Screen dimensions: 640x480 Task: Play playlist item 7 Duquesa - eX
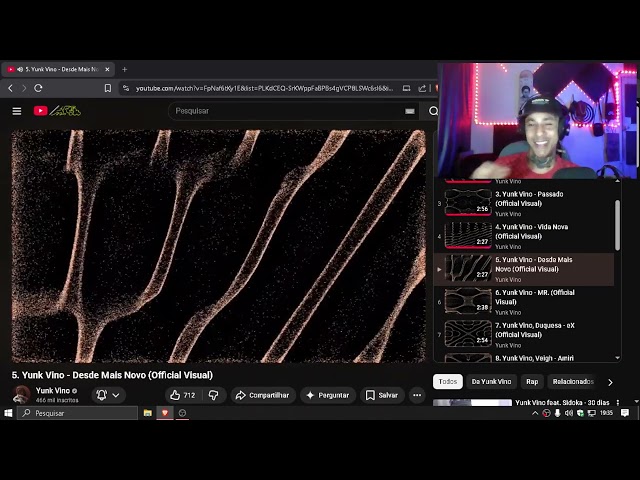click(524, 335)
